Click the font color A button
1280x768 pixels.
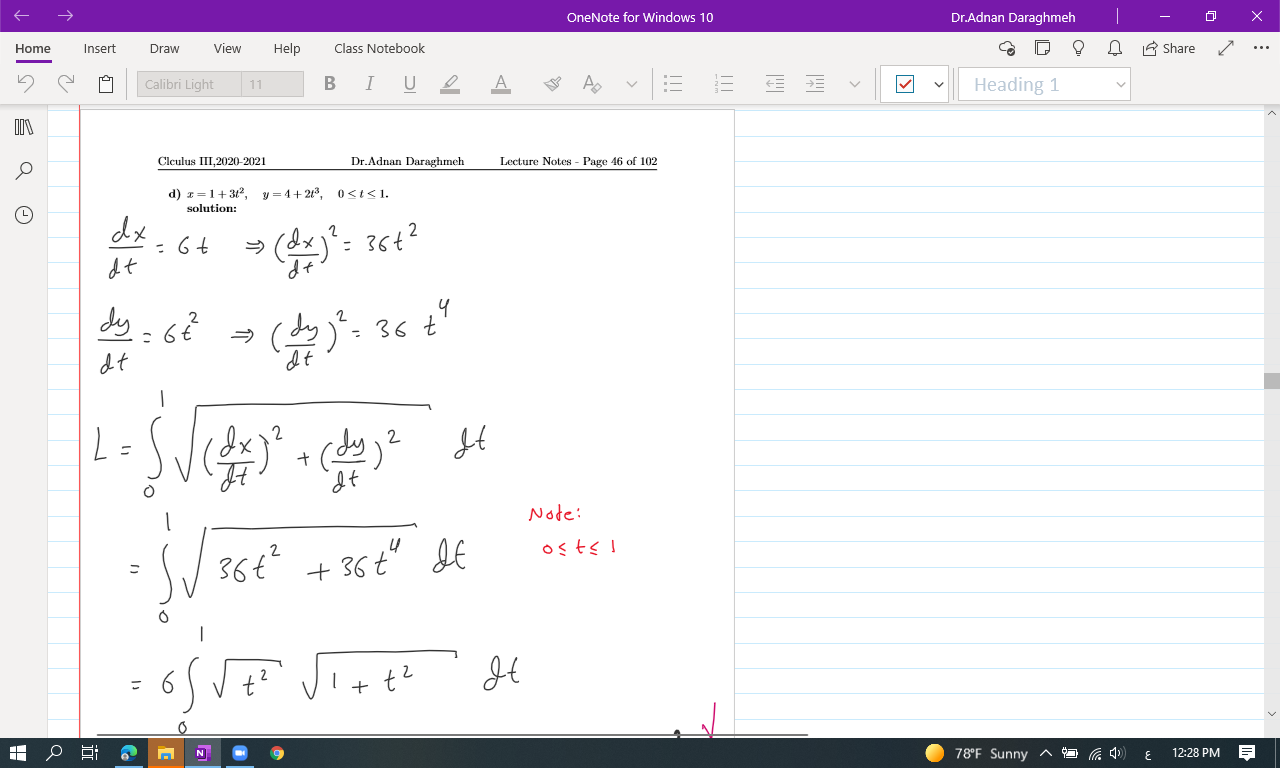[x=501, y=84]
